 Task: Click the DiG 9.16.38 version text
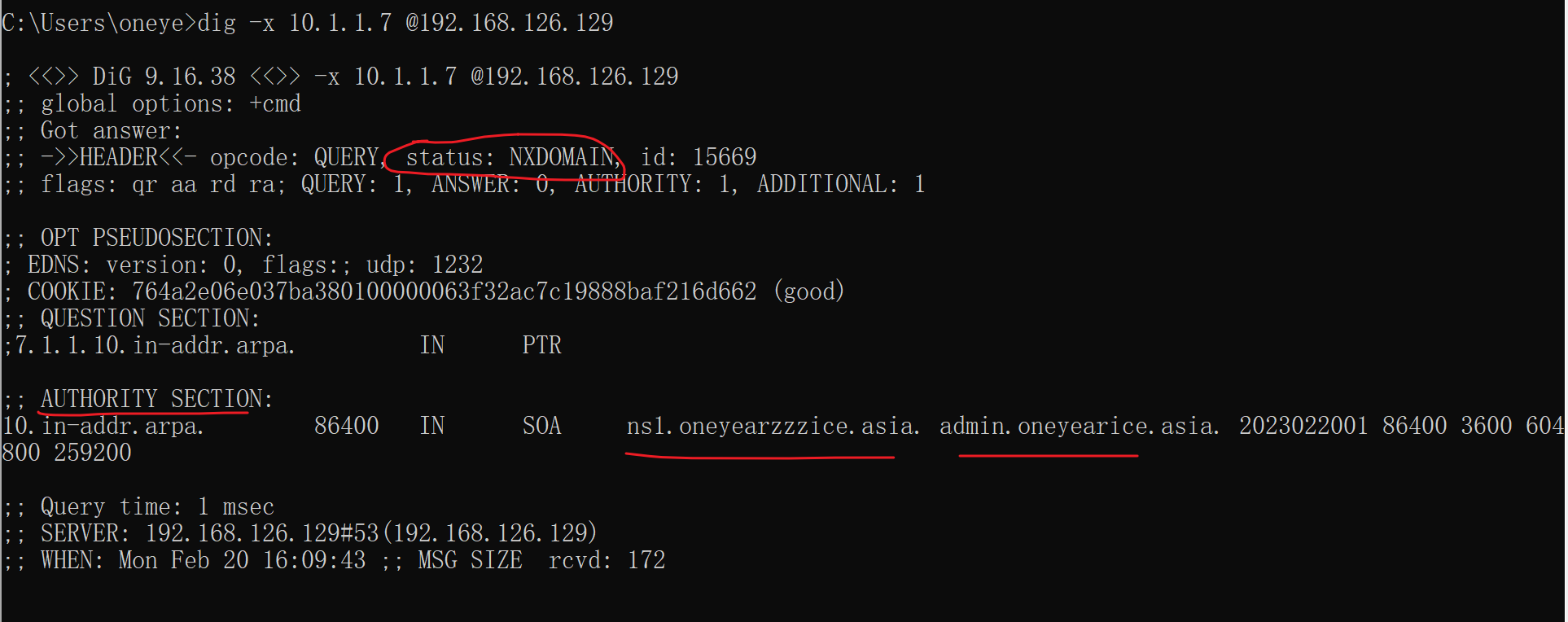(x=164, y=77)
